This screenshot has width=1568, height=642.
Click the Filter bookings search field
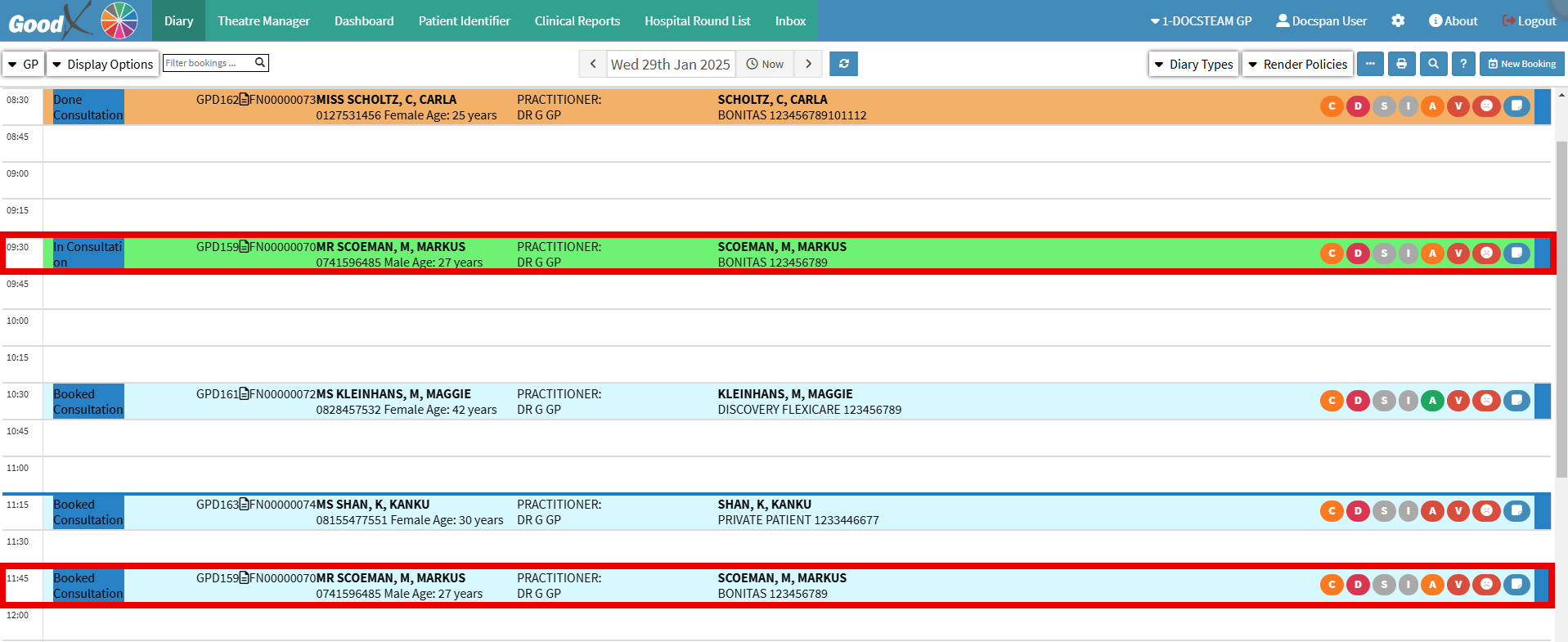pos(209,63)
